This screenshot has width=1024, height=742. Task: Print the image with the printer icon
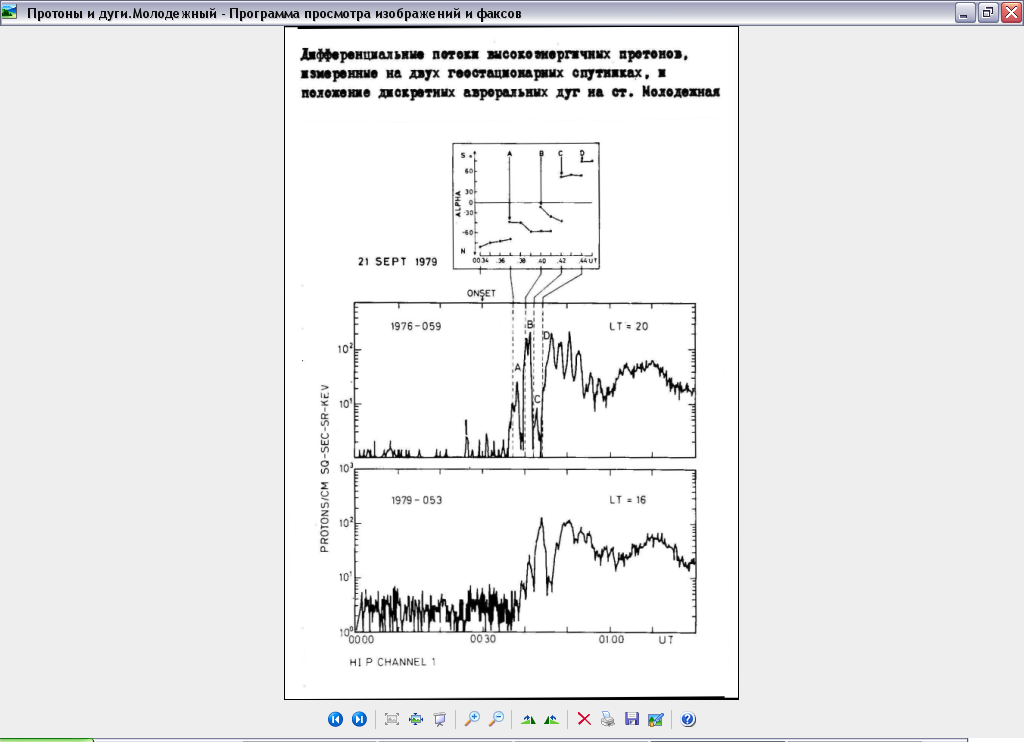[608, 719]
